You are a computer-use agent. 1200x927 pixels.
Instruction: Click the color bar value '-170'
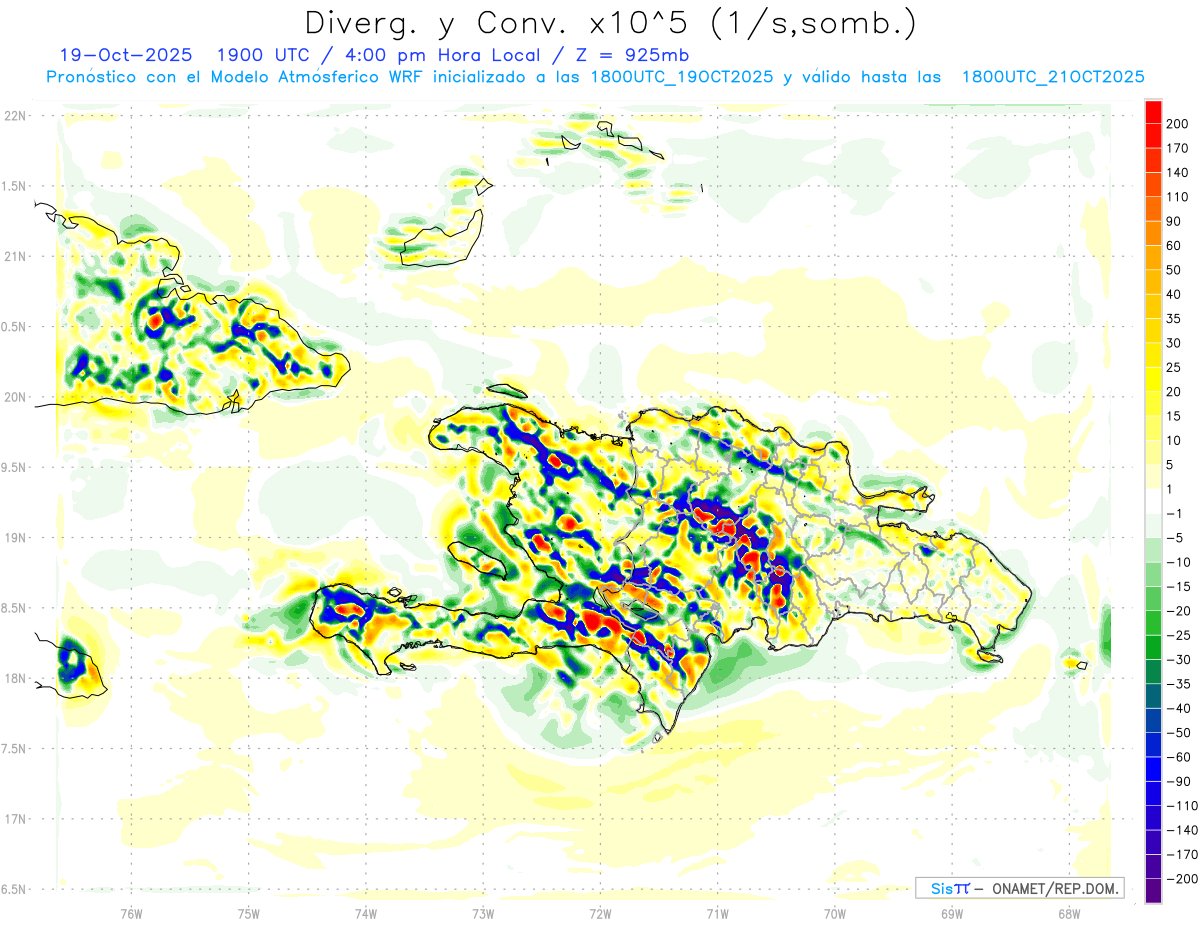click(1182, 855)
